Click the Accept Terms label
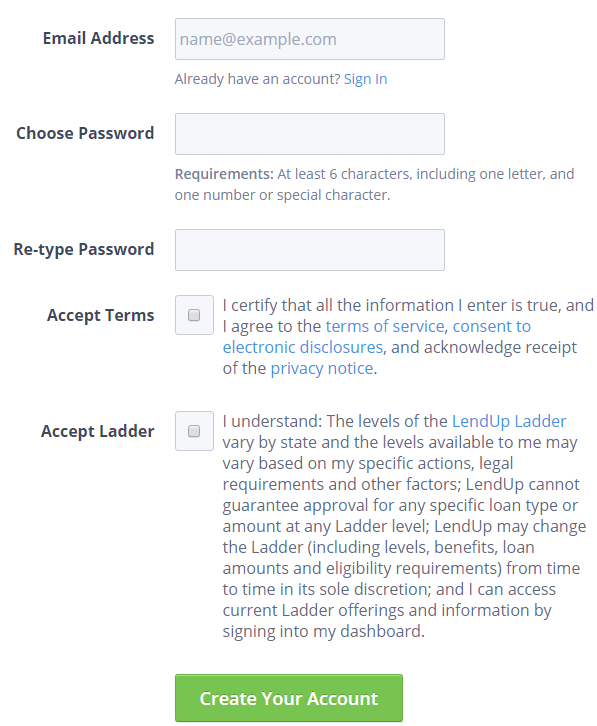Screen dimensions: 597x726 (100, 315)
